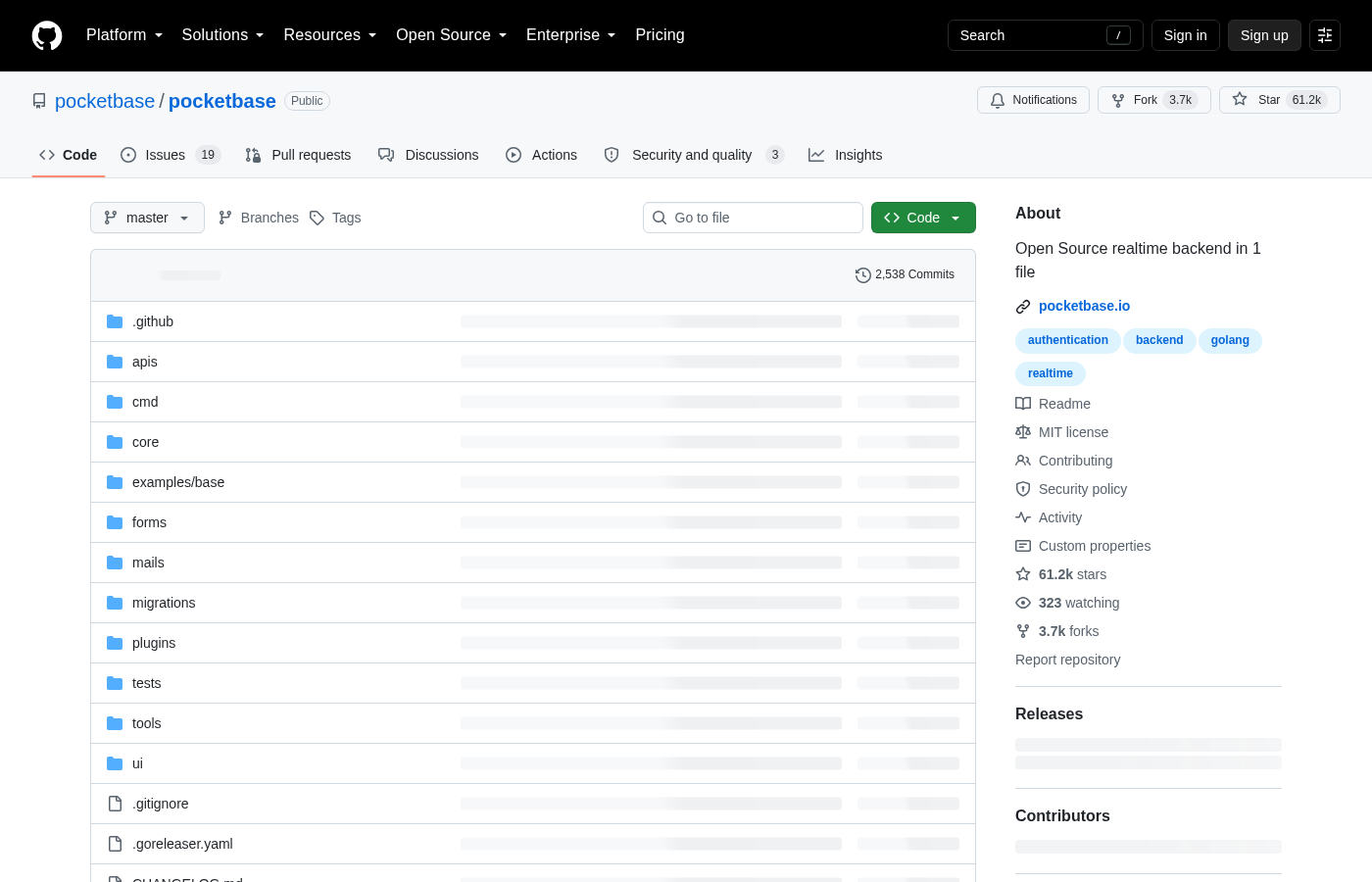Viewport: 1372px width, 882px height.
Task: Expand the Resources menu
Action: pos(330,35)
